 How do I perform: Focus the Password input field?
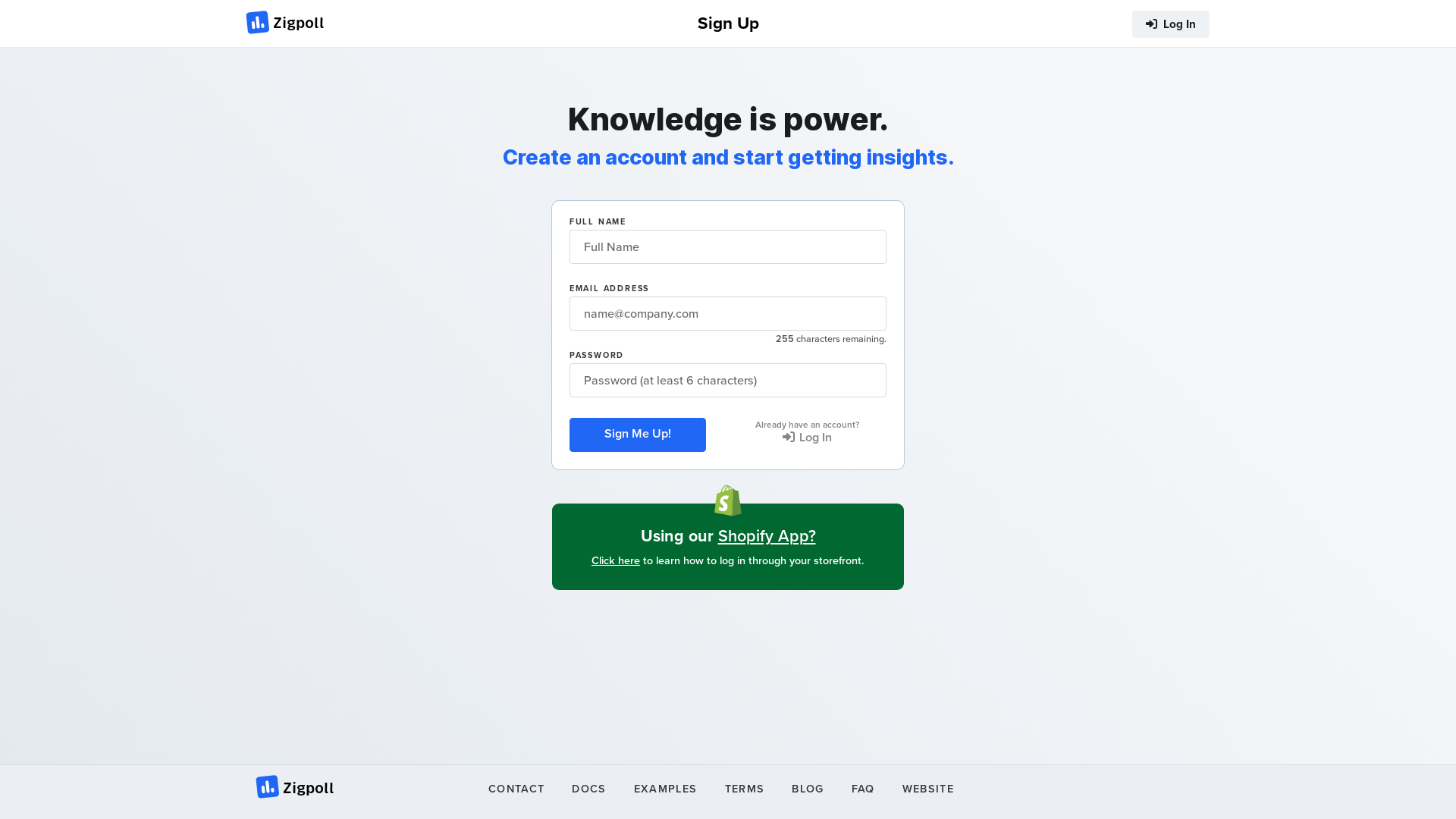tap(728, 381)
